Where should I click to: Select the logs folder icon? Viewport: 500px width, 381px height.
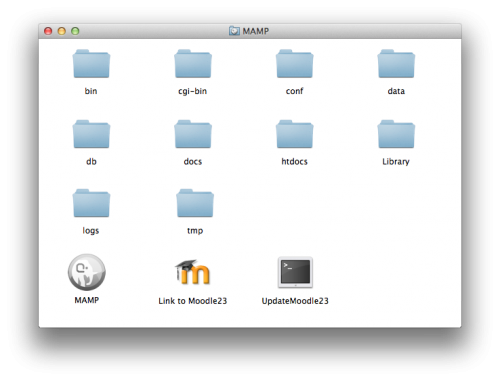click(x=91, y=203)
